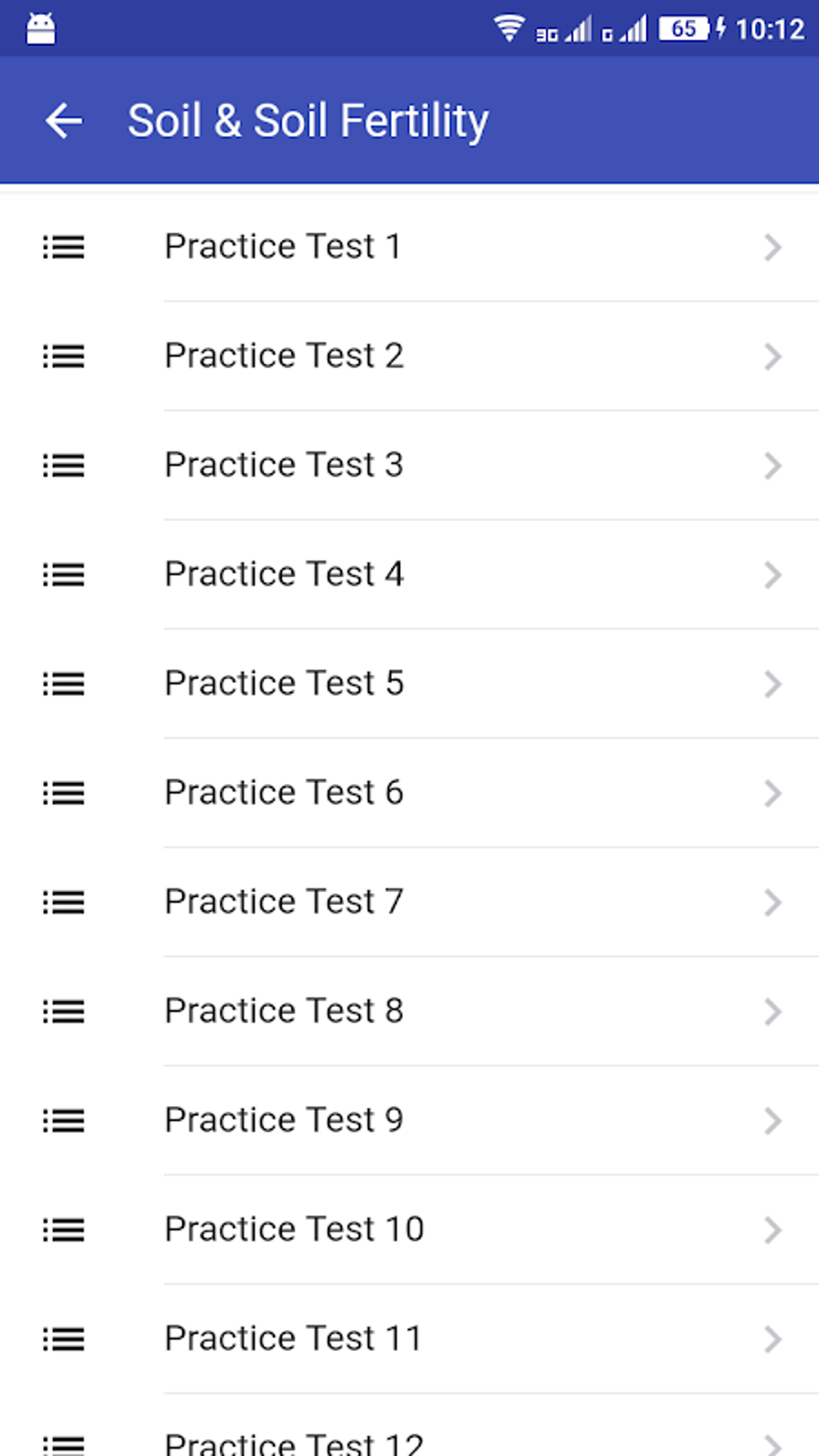Open chevron arrow for Practice Test 6
Viewport: 819px width, 1456px height.
[772, 793]
